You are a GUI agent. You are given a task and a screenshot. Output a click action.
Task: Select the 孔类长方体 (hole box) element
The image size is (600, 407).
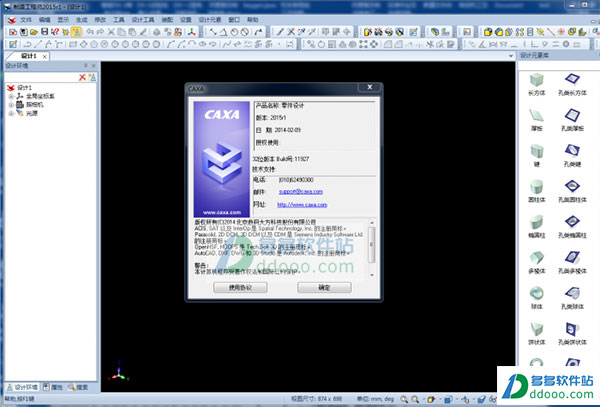point(572,84)
